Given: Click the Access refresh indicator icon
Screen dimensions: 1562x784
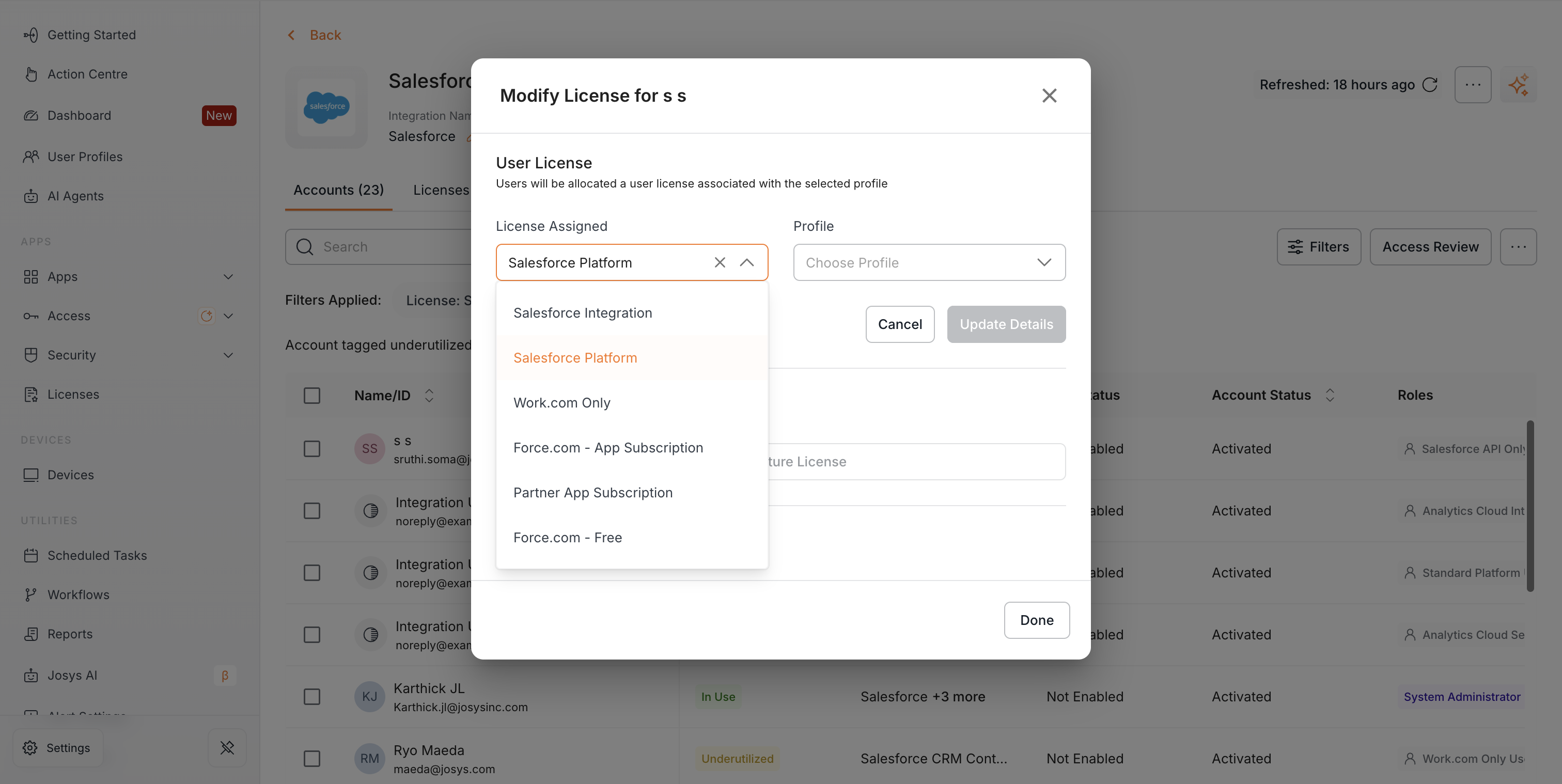Looking at the screenshot, I should click(206, 316).
